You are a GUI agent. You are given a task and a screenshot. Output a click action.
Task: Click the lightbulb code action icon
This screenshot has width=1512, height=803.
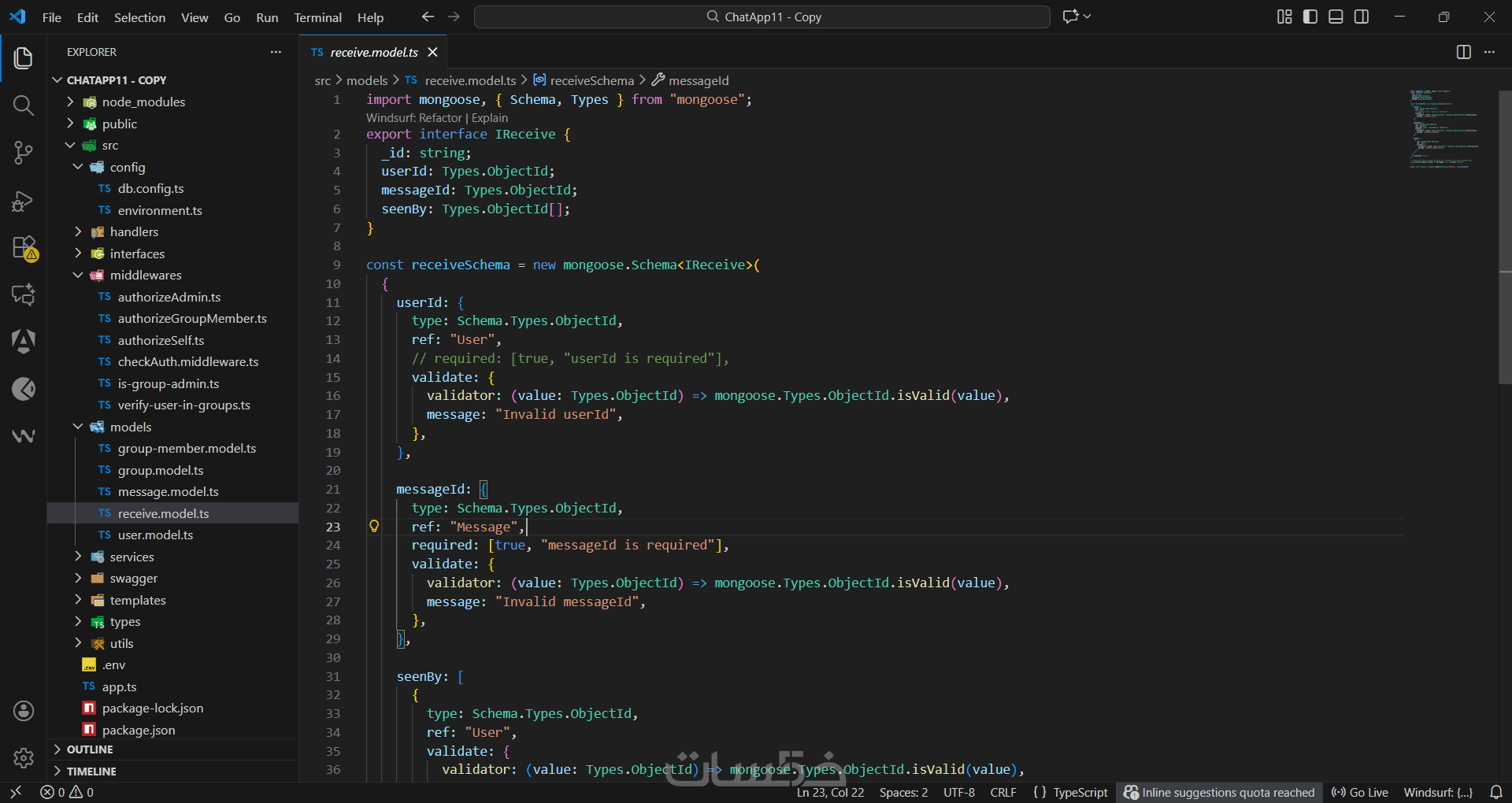(374, 527)
